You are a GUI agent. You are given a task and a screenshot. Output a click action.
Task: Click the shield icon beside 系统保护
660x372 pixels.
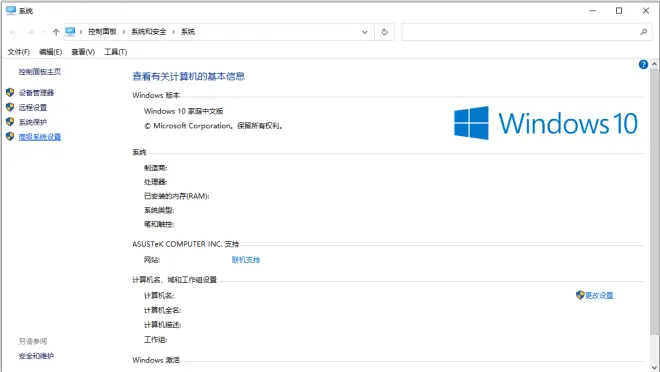pyautogui.click(x=10, y=122)
